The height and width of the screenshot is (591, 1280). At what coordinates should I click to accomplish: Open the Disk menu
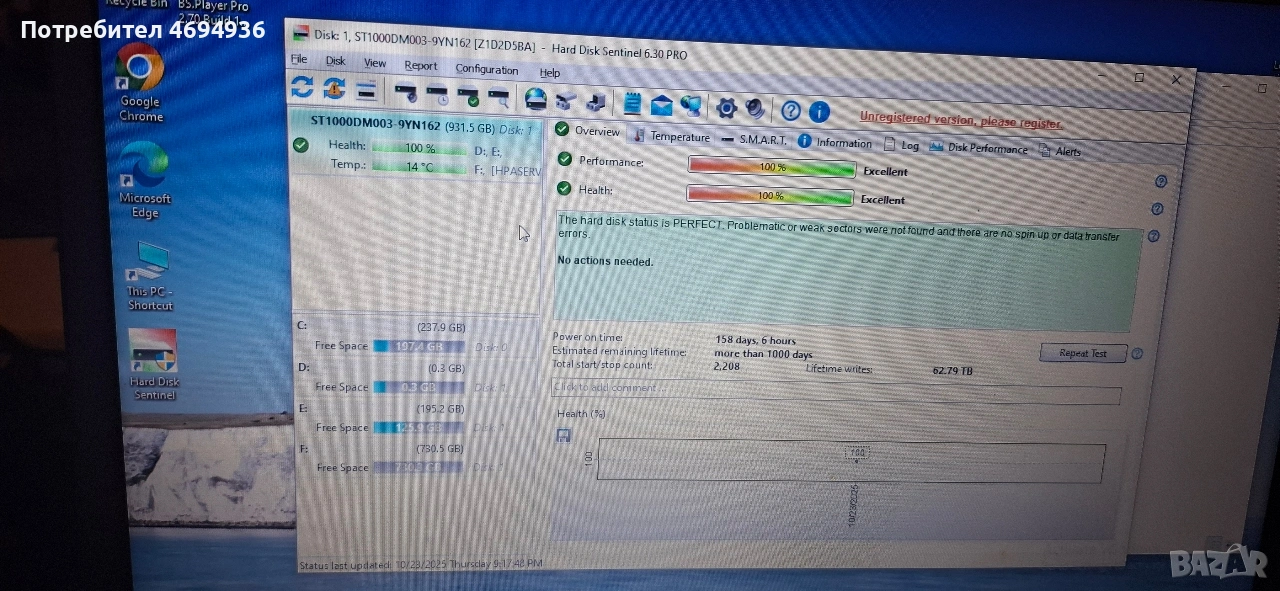coord(335,61)
